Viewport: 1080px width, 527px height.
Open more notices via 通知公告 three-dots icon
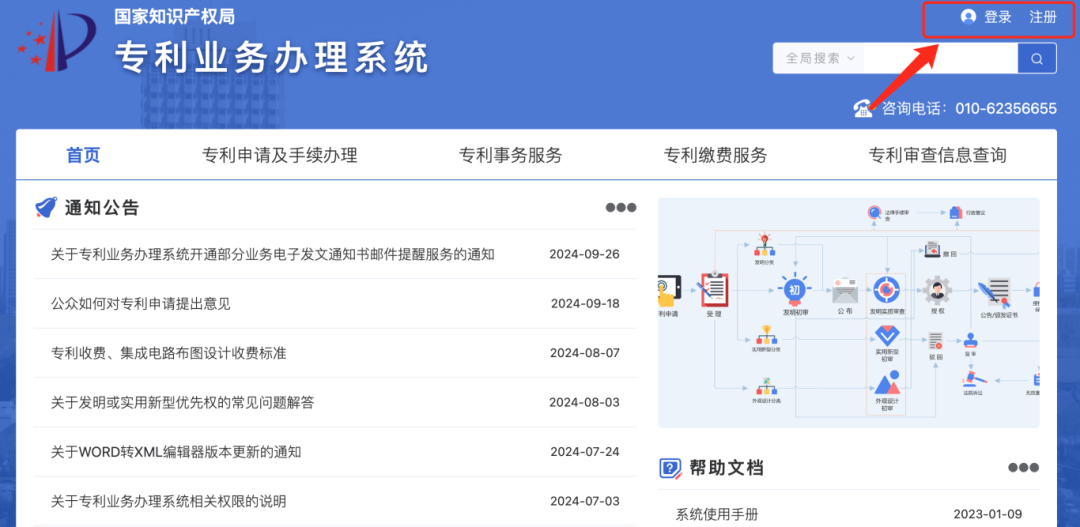620,208
